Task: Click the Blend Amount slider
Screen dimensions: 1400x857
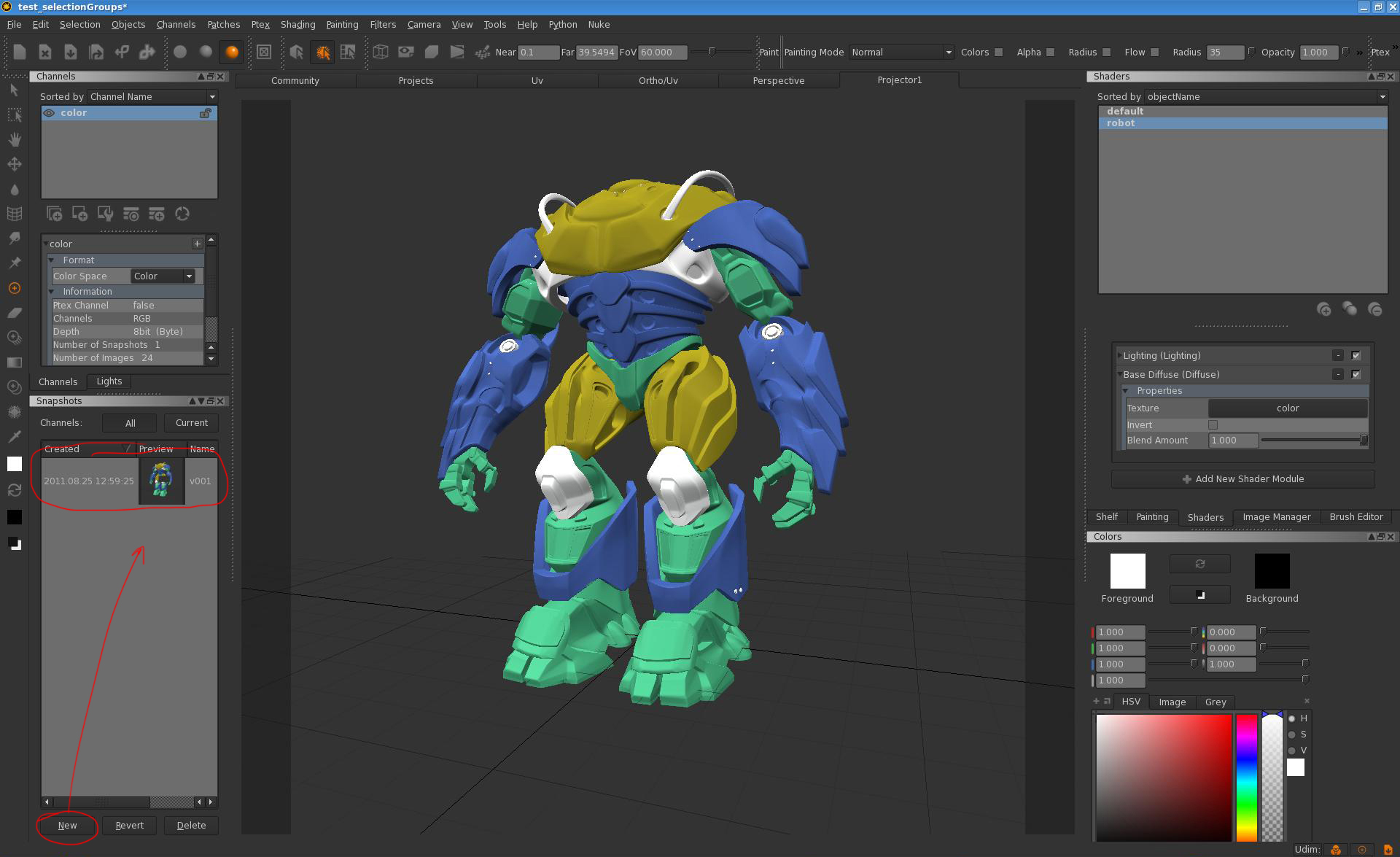Action: click(1314, 440)
